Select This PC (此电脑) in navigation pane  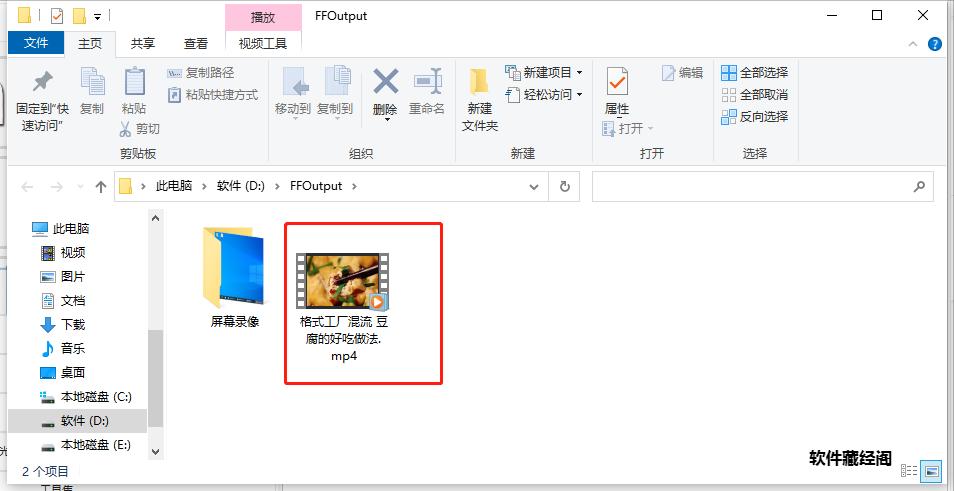(x=60, y=229)
